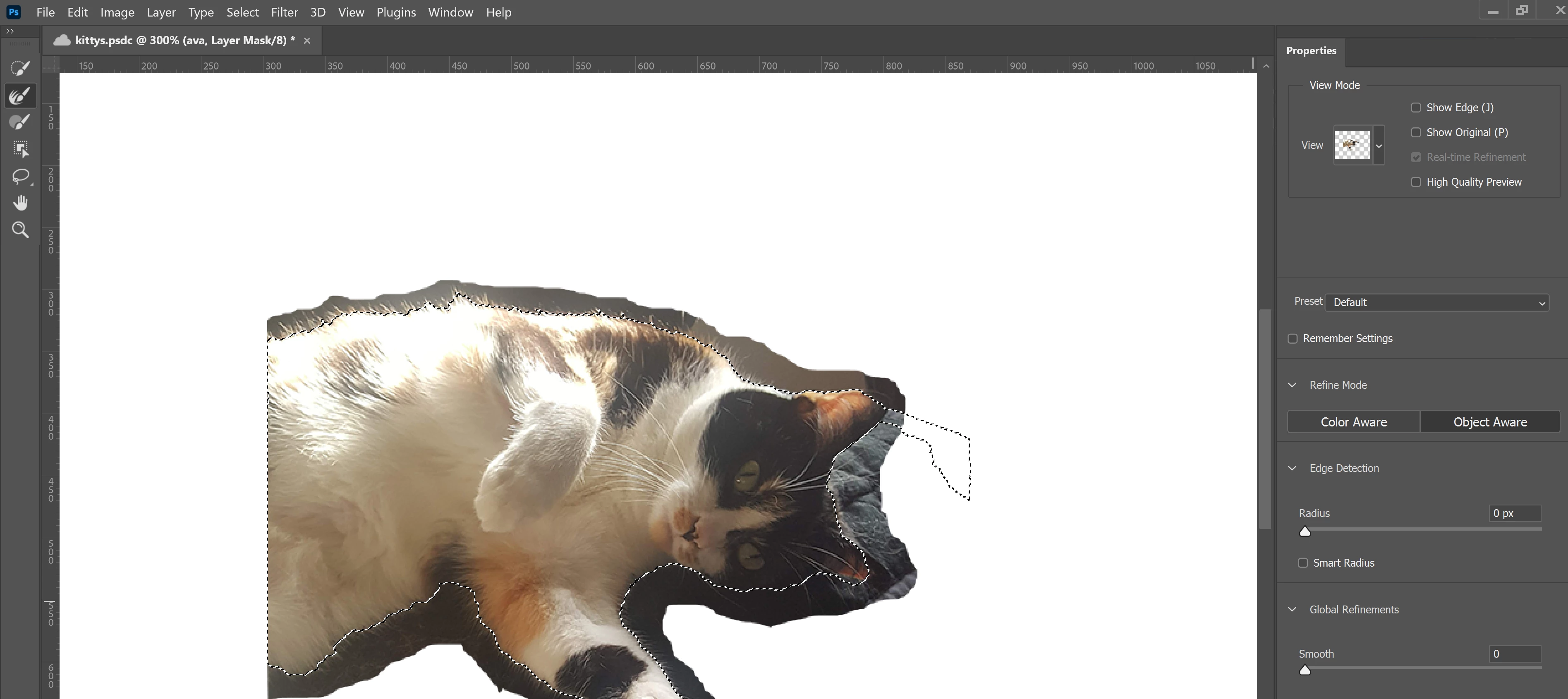Click the Radius slider handle
Screen dimensions: 1568x699
point(1305,531)
